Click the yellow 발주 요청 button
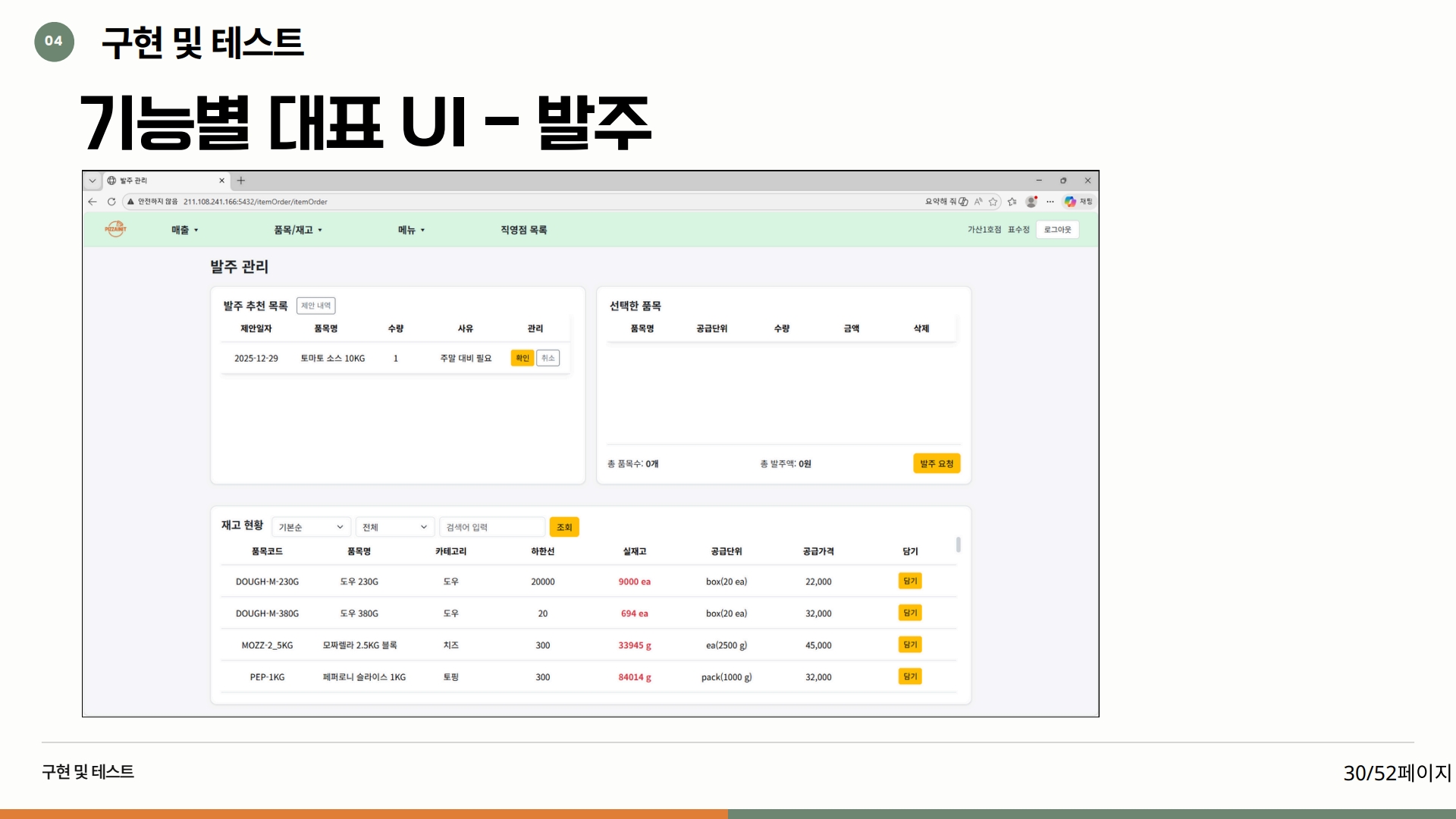1456x819 pixels. click(936, 463)
